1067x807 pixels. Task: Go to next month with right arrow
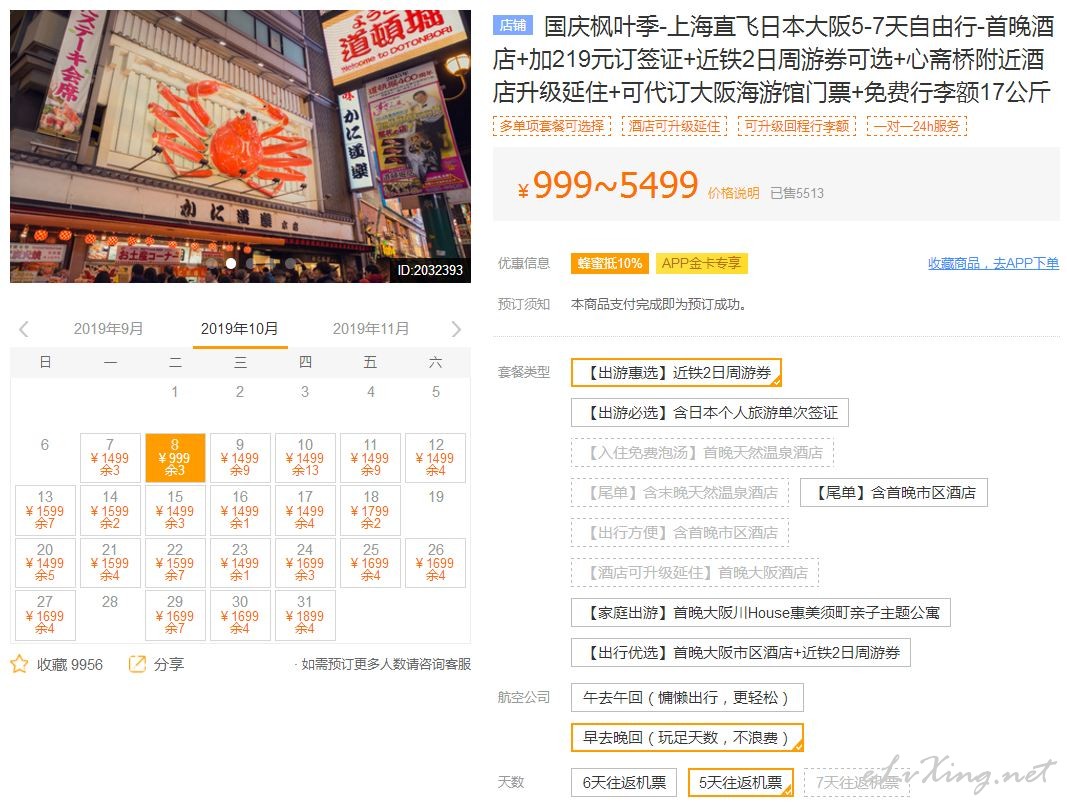click(456, 329)
